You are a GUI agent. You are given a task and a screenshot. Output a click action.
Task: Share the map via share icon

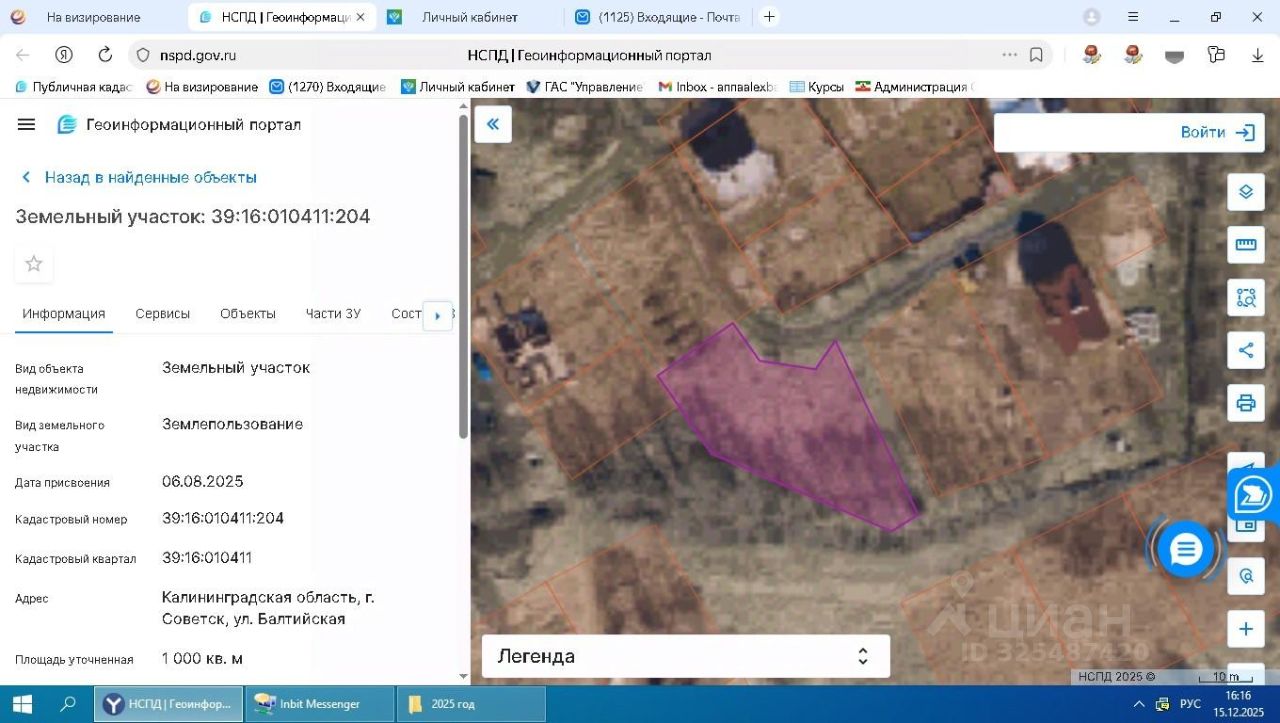(x=1245, y=350)
